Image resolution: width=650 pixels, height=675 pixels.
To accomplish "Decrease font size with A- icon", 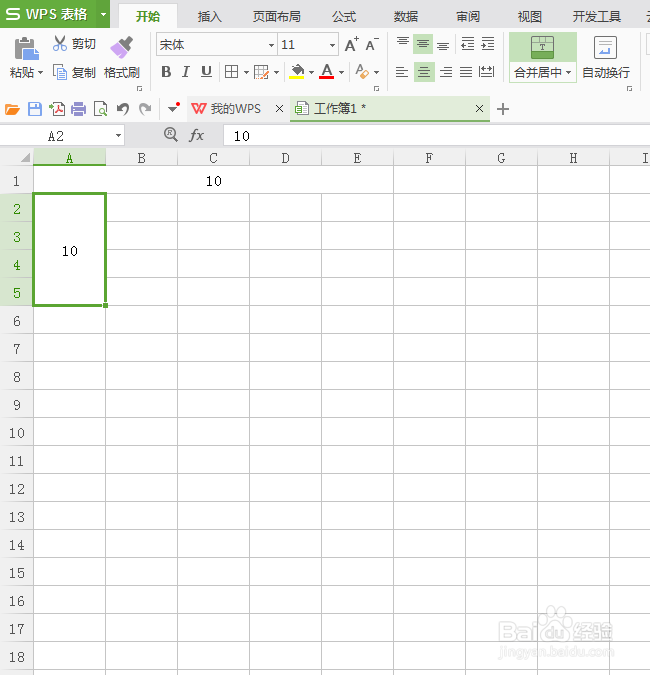I will click(372, 44).
